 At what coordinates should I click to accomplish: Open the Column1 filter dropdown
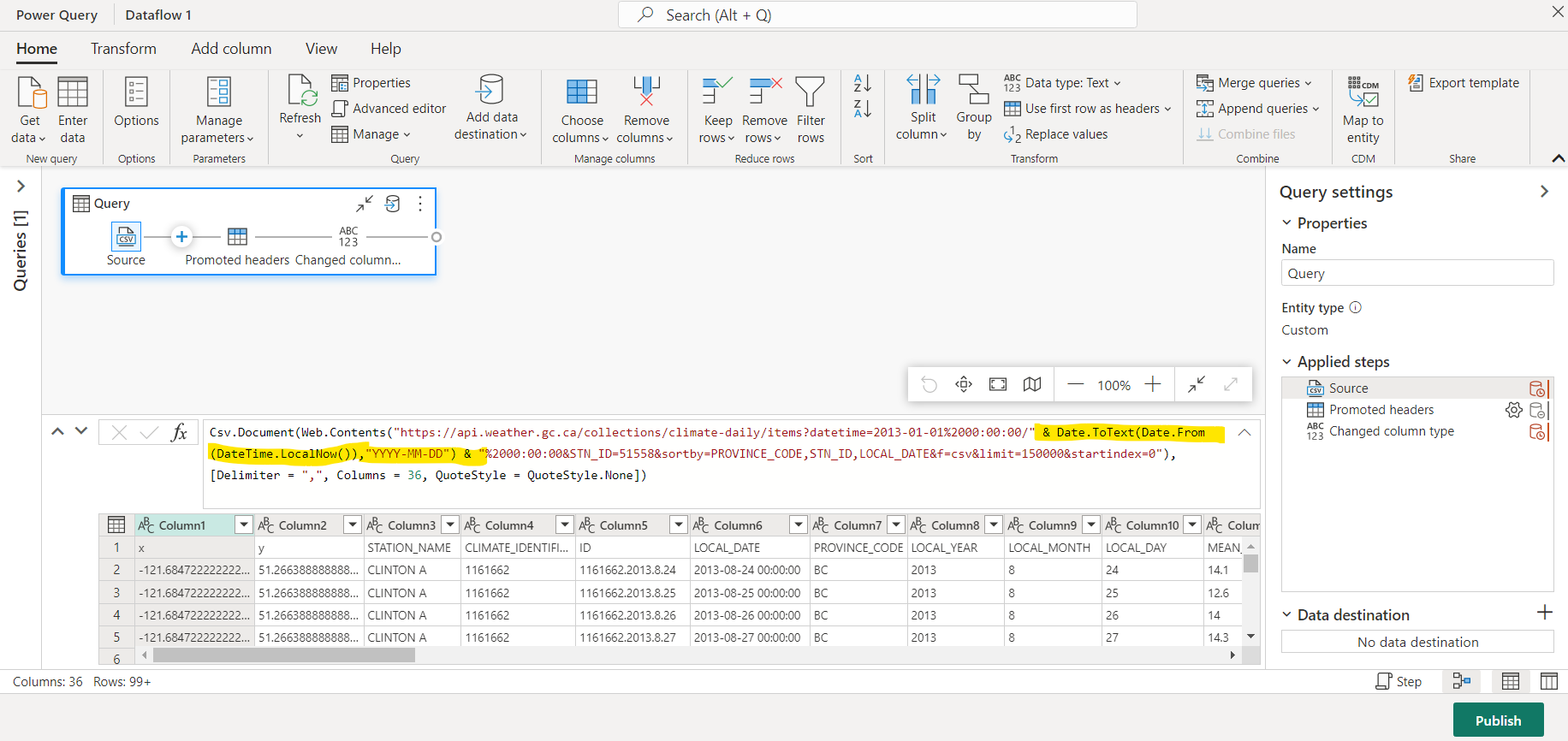click(x=244, y=525)
